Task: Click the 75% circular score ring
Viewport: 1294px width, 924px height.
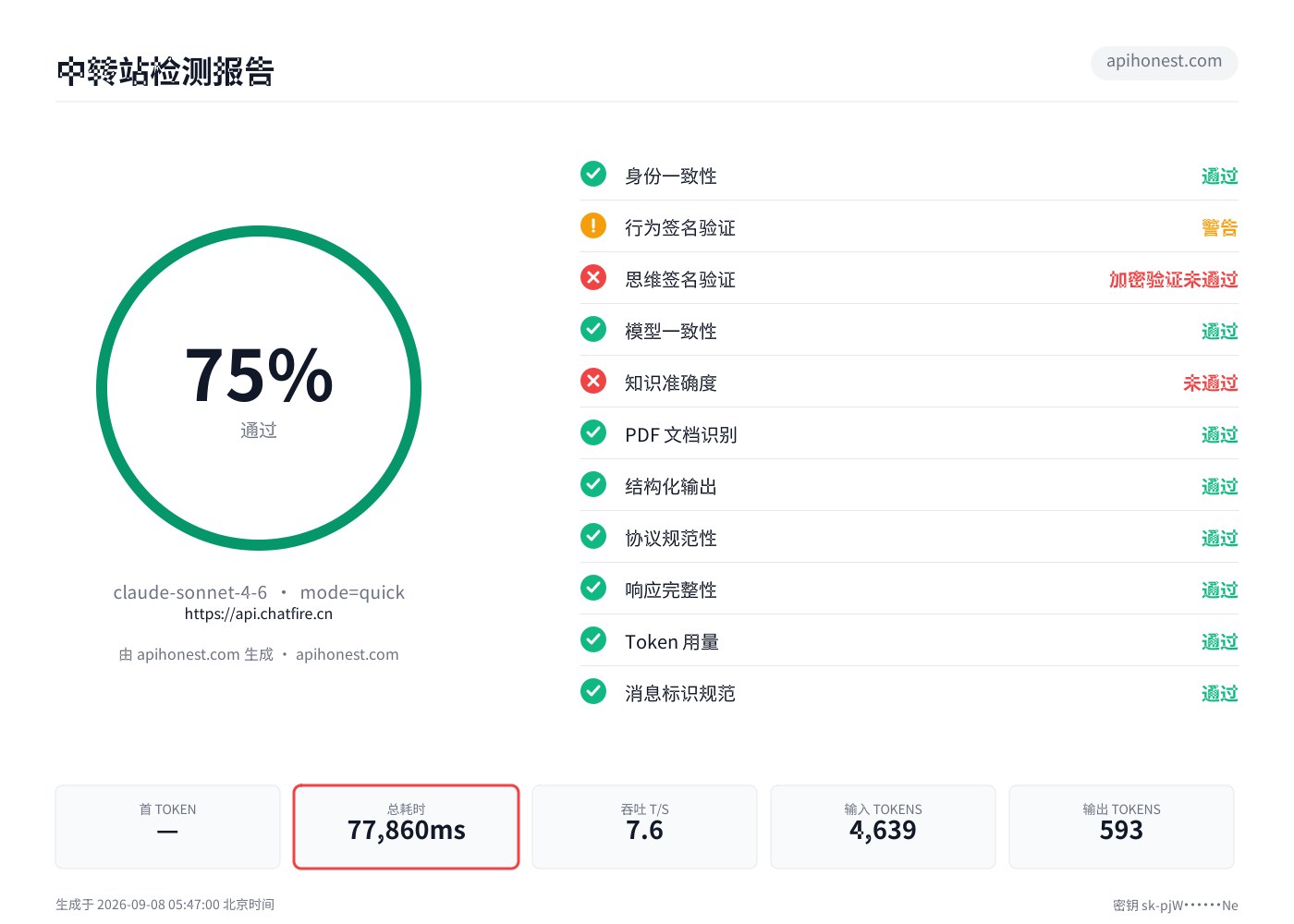Action: [x=259, y=388]
